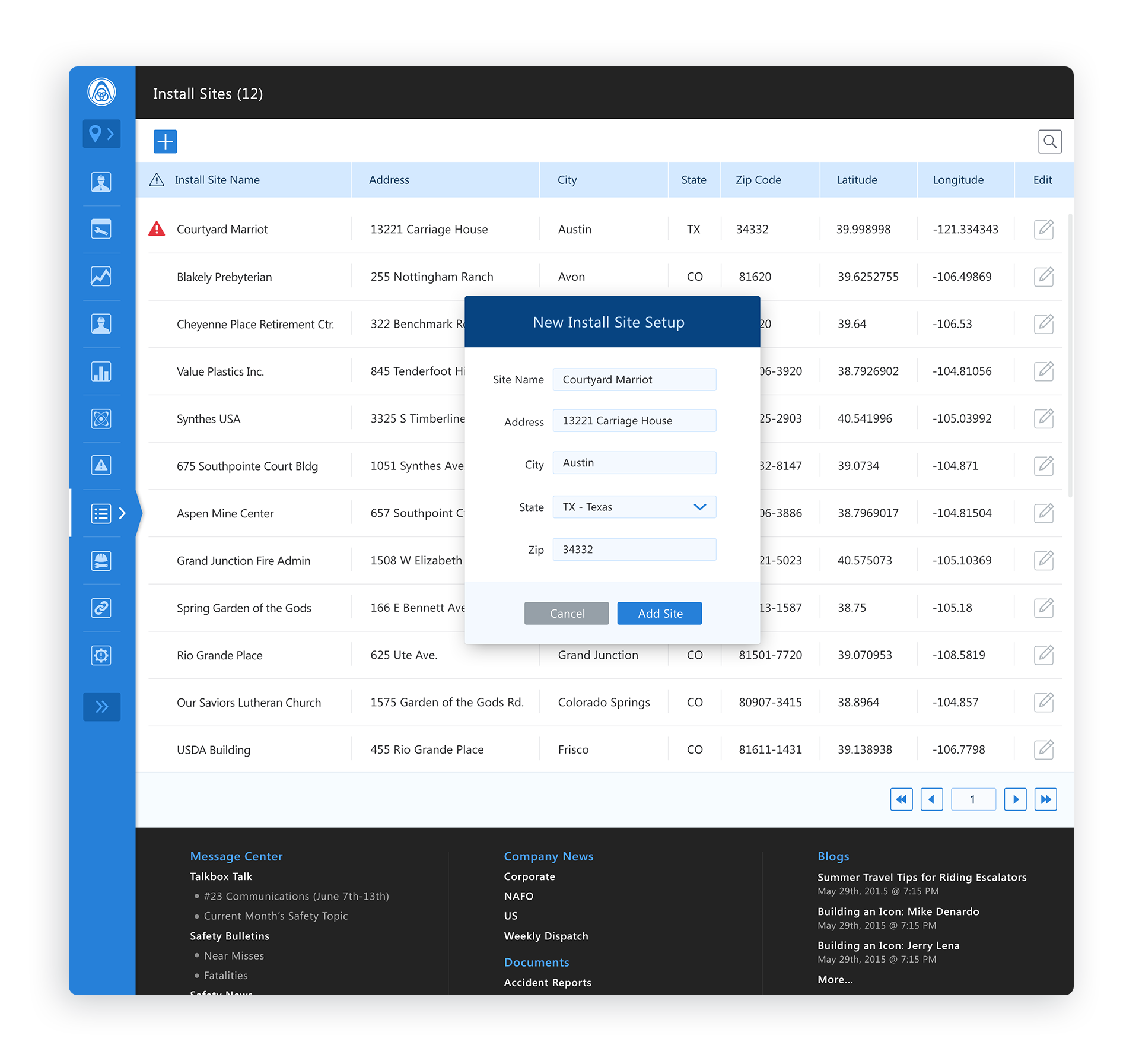Image resolution: width=1139 pixels, height=1064 pixels.
Task: Click the Add Site button
Action: (x=660, y=614)
